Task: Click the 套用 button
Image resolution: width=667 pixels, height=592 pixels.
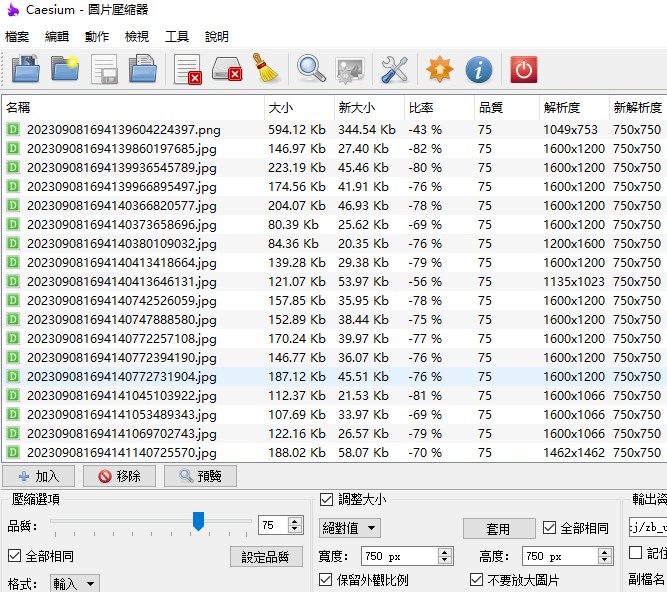Action: coord(497,529)
